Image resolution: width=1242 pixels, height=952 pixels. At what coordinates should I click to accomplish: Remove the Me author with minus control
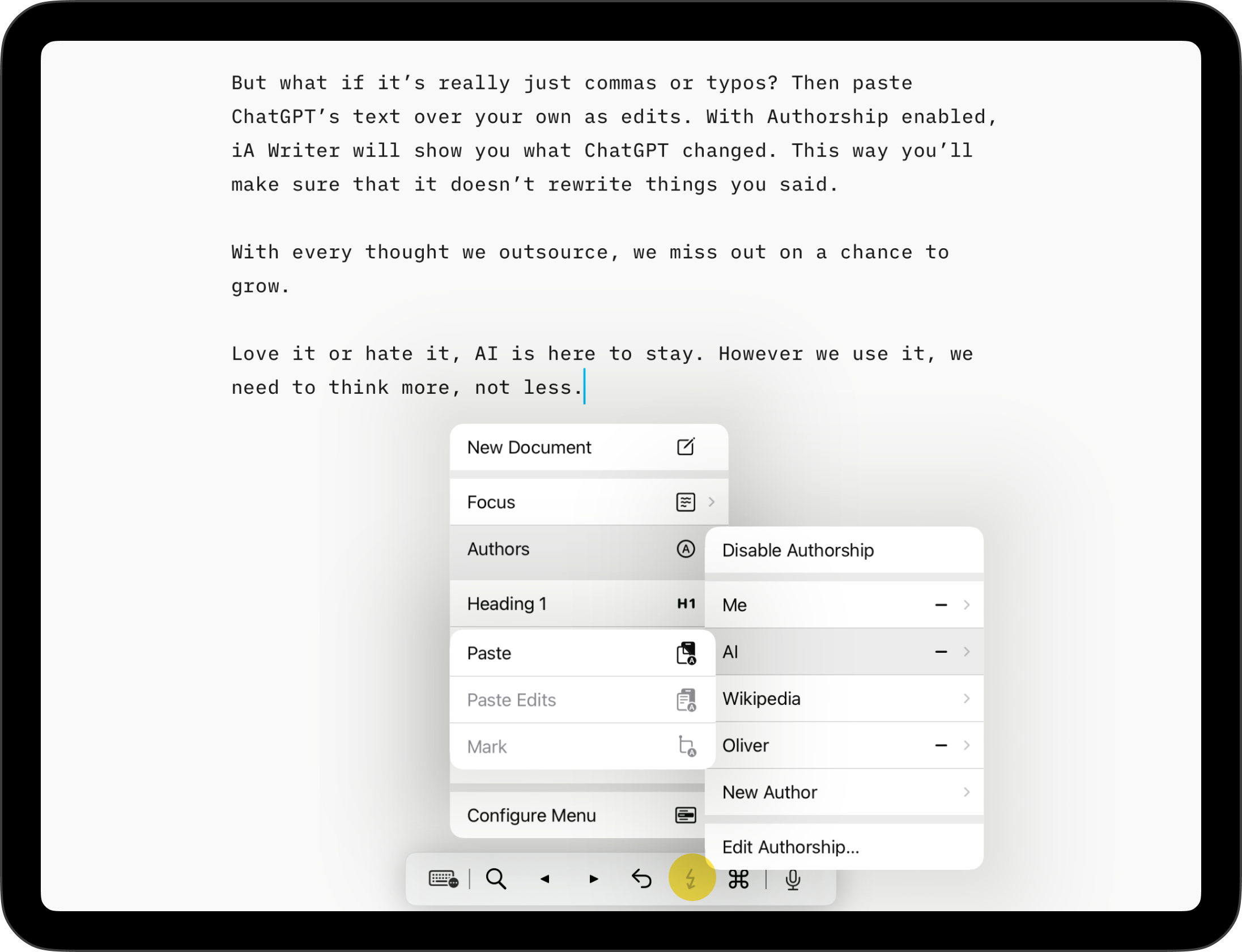click(x=941, y=605)
